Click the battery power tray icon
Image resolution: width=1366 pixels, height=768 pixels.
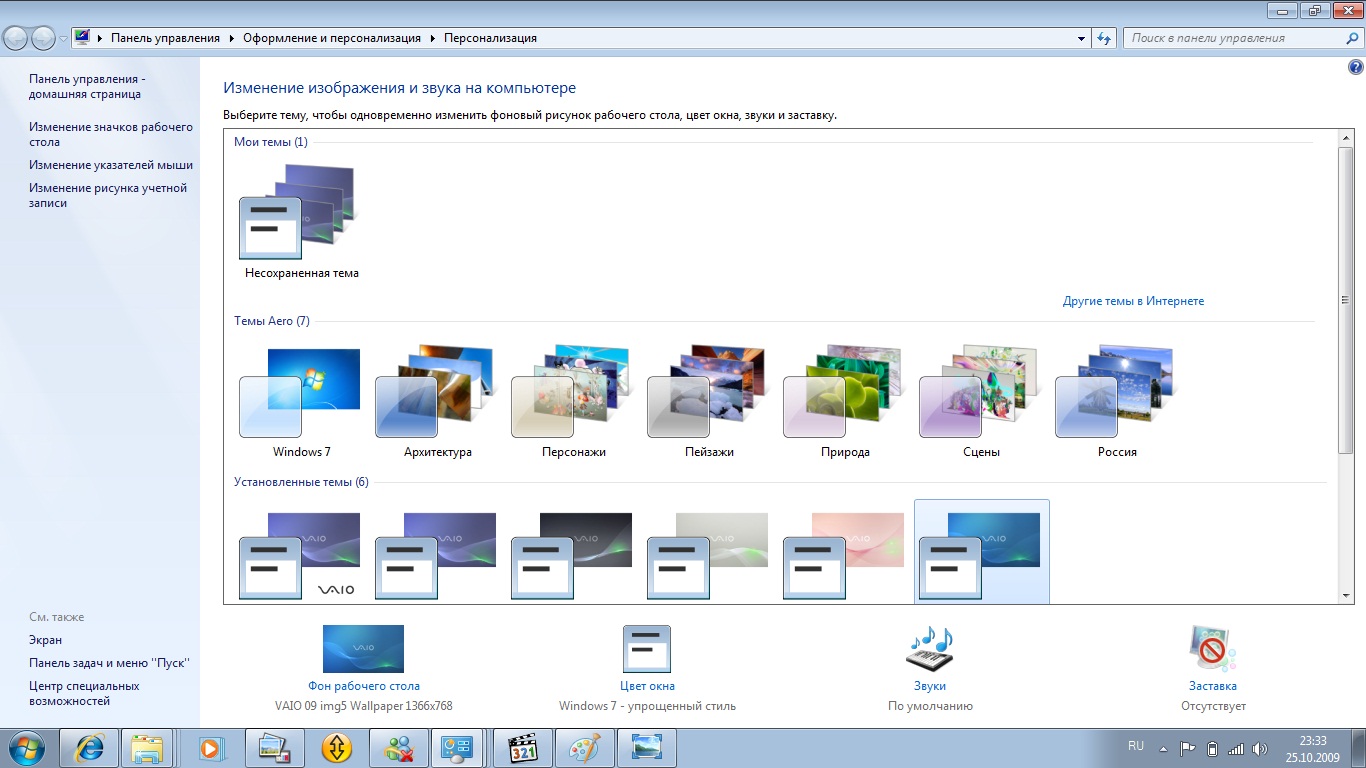click(1213, 748)
